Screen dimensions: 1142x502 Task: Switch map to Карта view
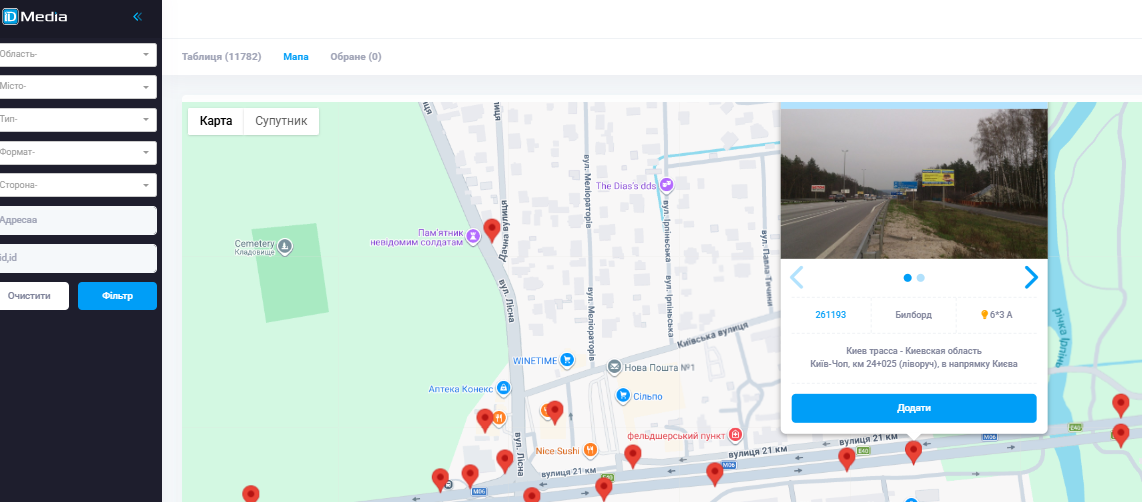216,121
